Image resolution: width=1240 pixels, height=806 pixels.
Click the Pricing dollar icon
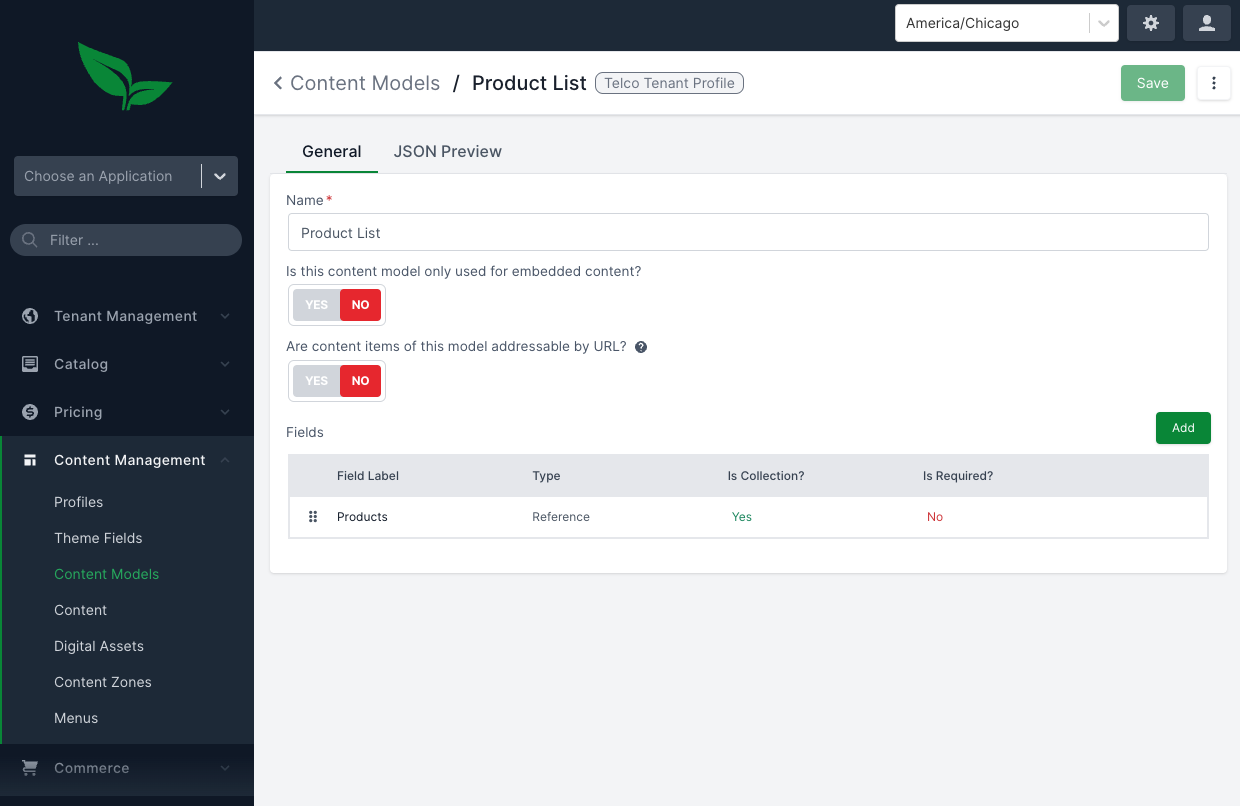click(x=30, y=412)
